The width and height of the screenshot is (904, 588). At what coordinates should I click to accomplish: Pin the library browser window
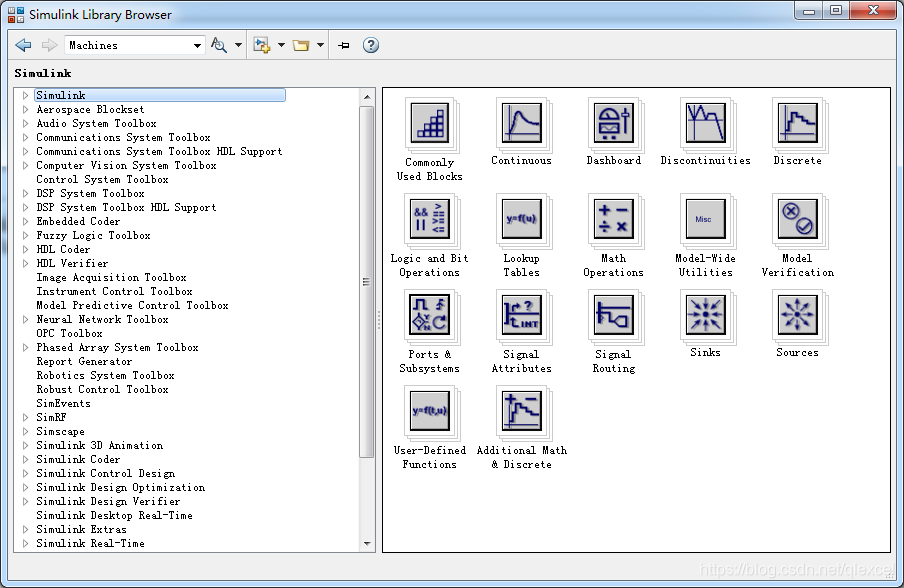click(x=344, y=45)
